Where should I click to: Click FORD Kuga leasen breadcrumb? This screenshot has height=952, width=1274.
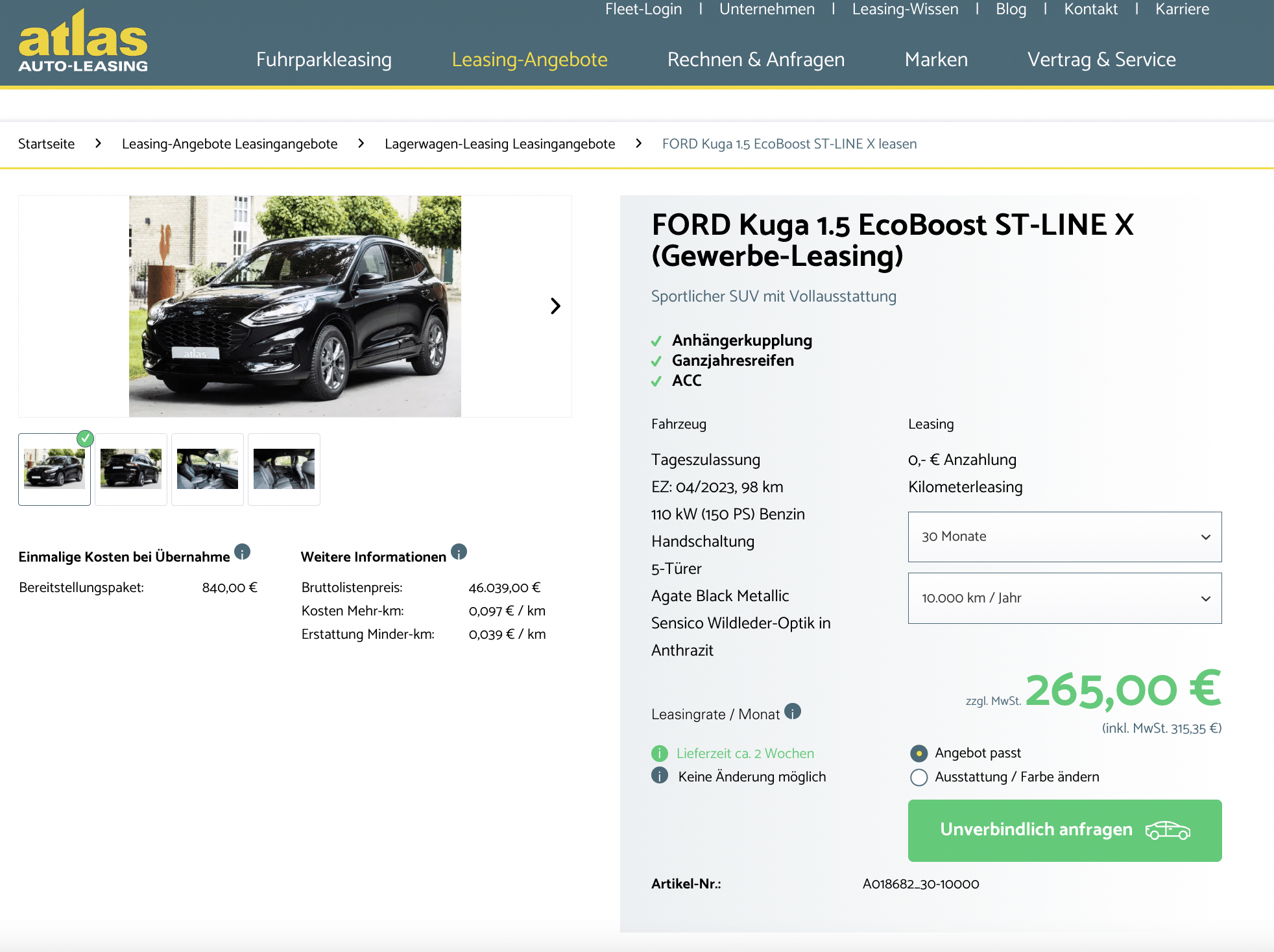click(x=789, y=144)
